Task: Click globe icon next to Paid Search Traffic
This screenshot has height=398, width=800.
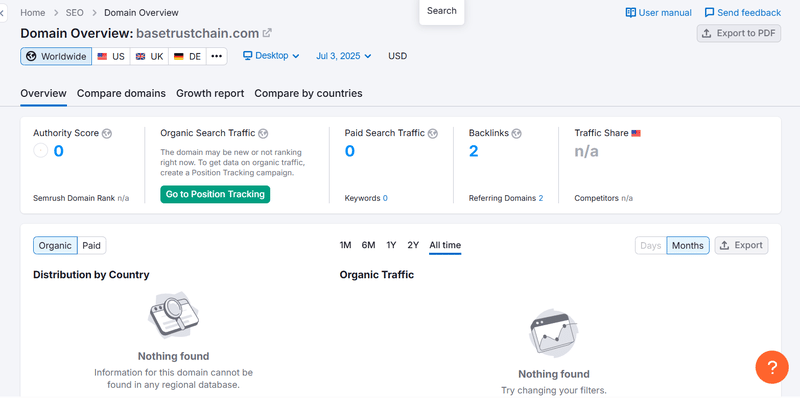Action: tap(433, 134)
